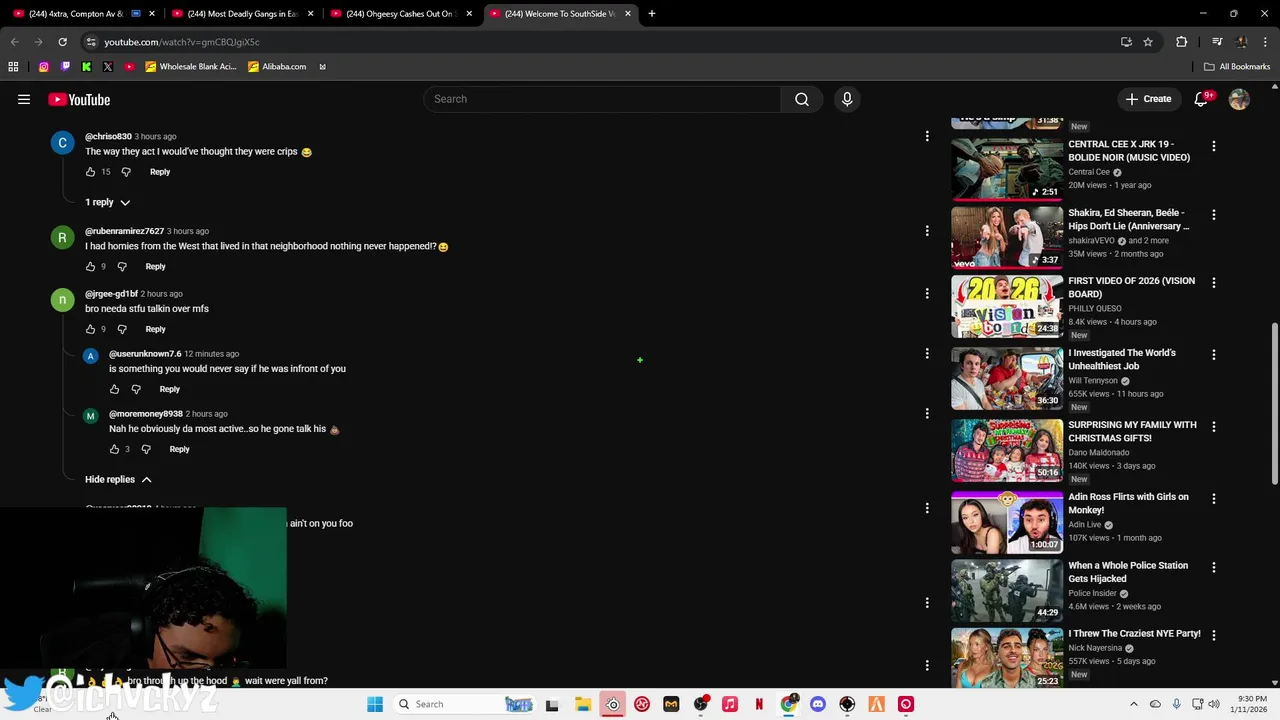Select Welcome To SouthSide tab
Image resolution: width=1280 pixels, height=720 pixels.
561,14
